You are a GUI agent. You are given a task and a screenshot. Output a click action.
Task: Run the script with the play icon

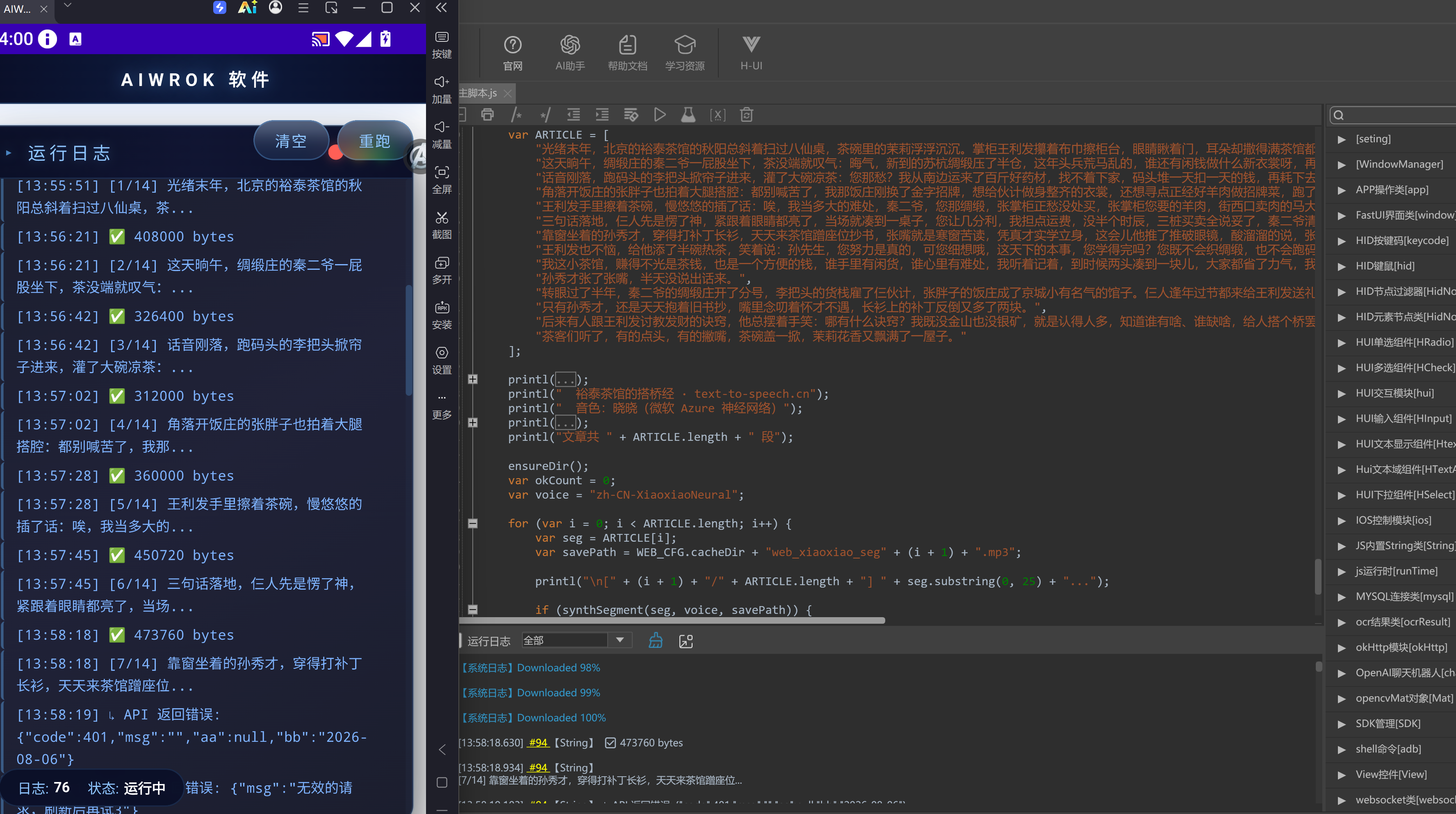660,115
